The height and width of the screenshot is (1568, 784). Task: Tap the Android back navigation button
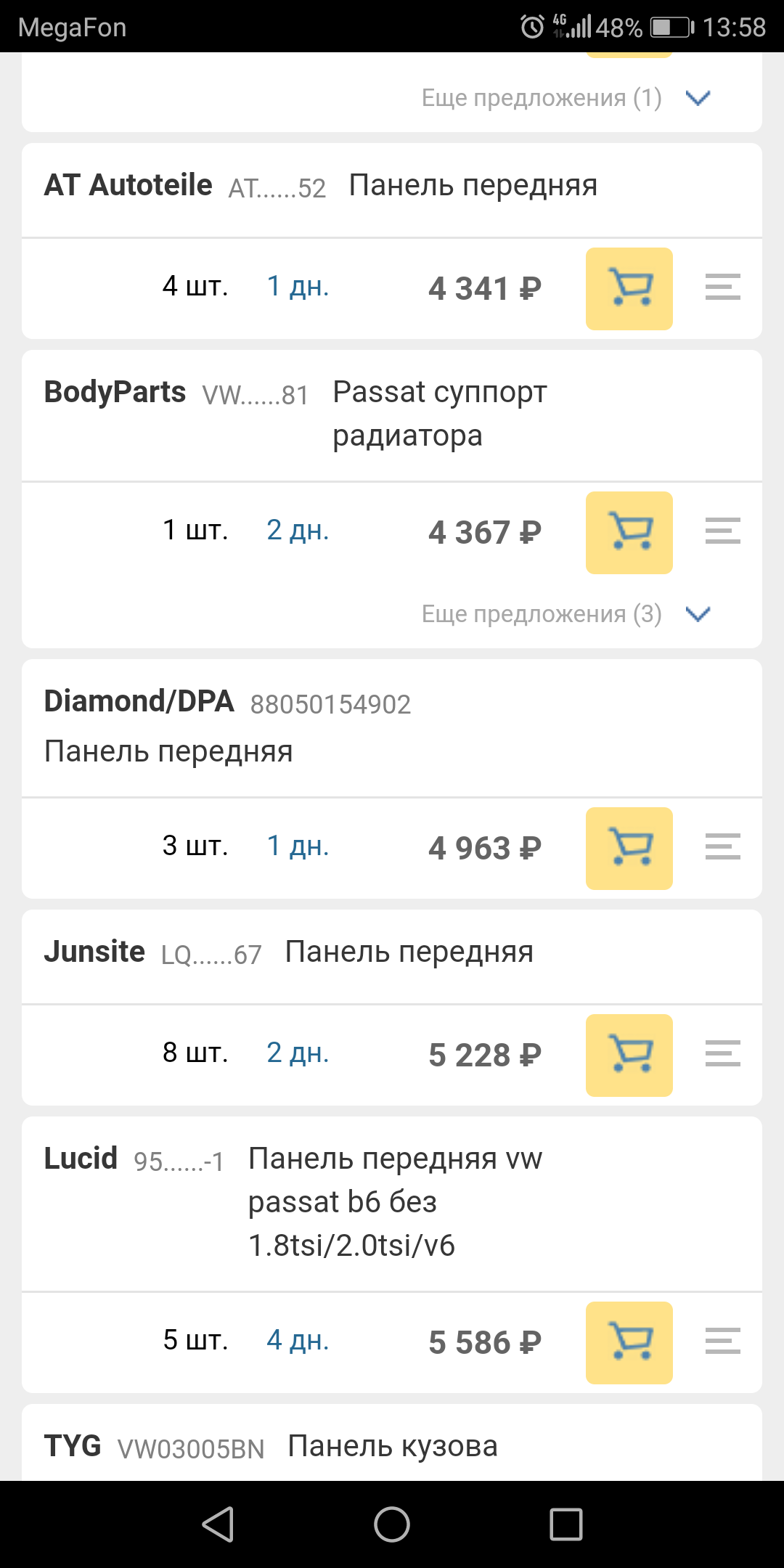pyautogui.click(x=218, y=1524)
